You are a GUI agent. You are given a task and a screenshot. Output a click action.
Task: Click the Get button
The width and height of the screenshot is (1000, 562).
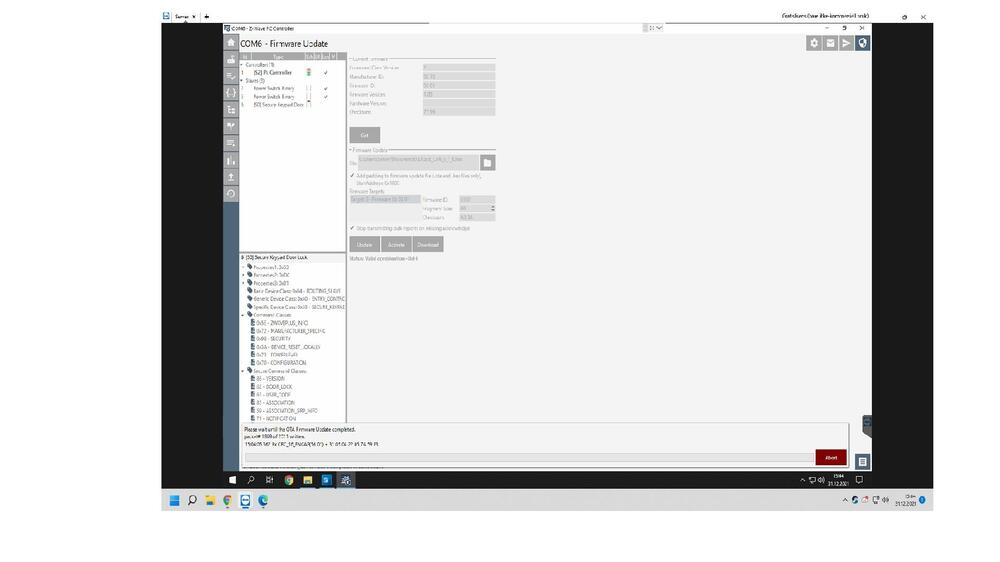[364, 135]
